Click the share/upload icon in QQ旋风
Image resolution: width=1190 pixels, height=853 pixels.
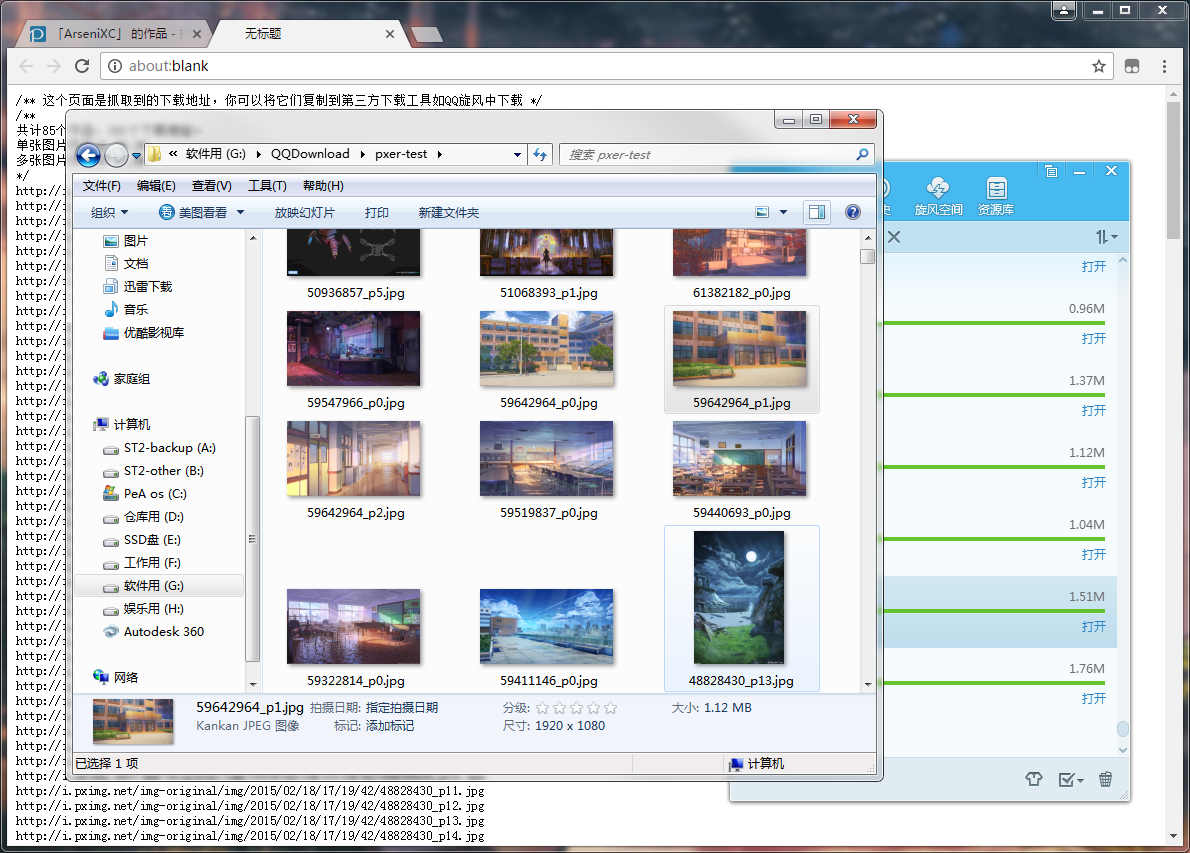tap(1034, 779)
